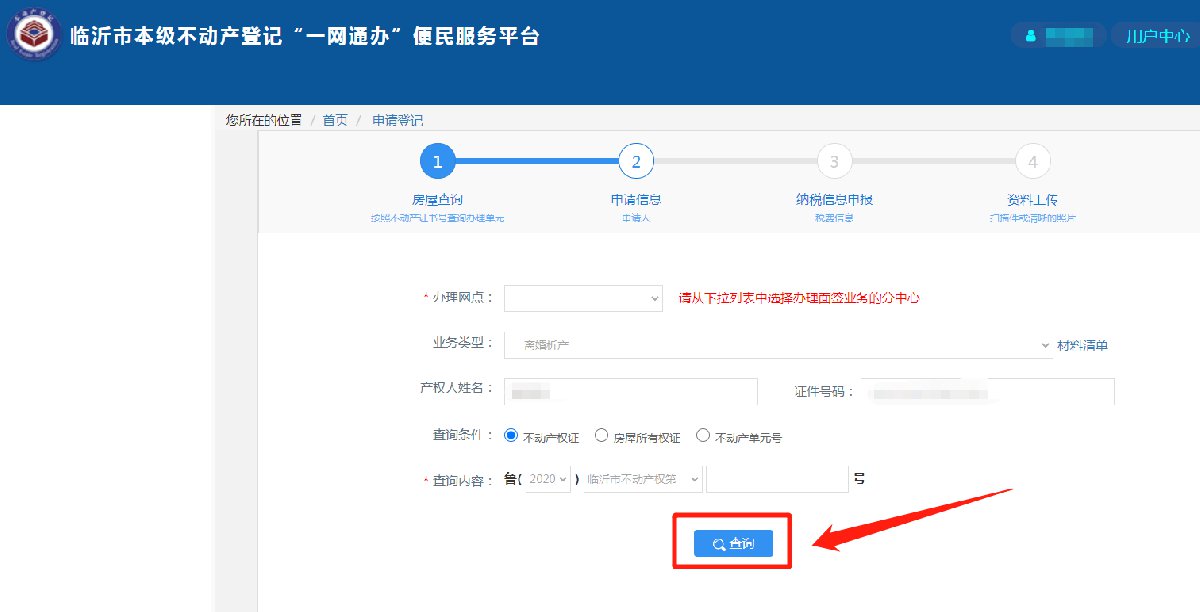This screenshot has width=1200, height=612.
Task: Open 申请登记 breadcrumb link
Action: pos(397,120)
